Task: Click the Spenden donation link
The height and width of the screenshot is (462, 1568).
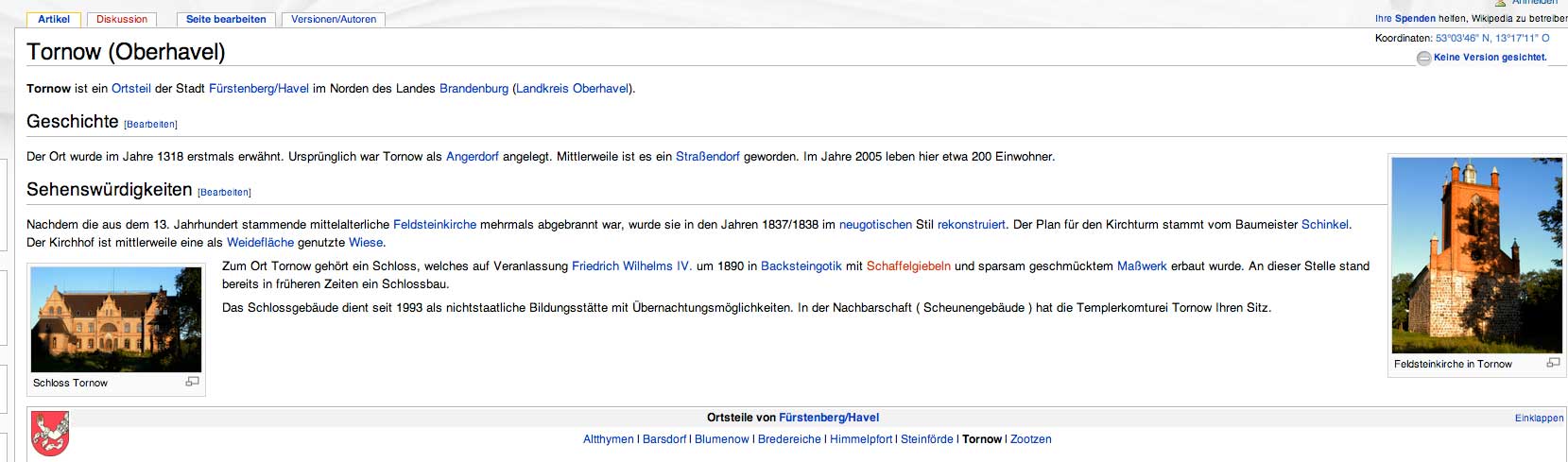Action: tap(1415, 18)
